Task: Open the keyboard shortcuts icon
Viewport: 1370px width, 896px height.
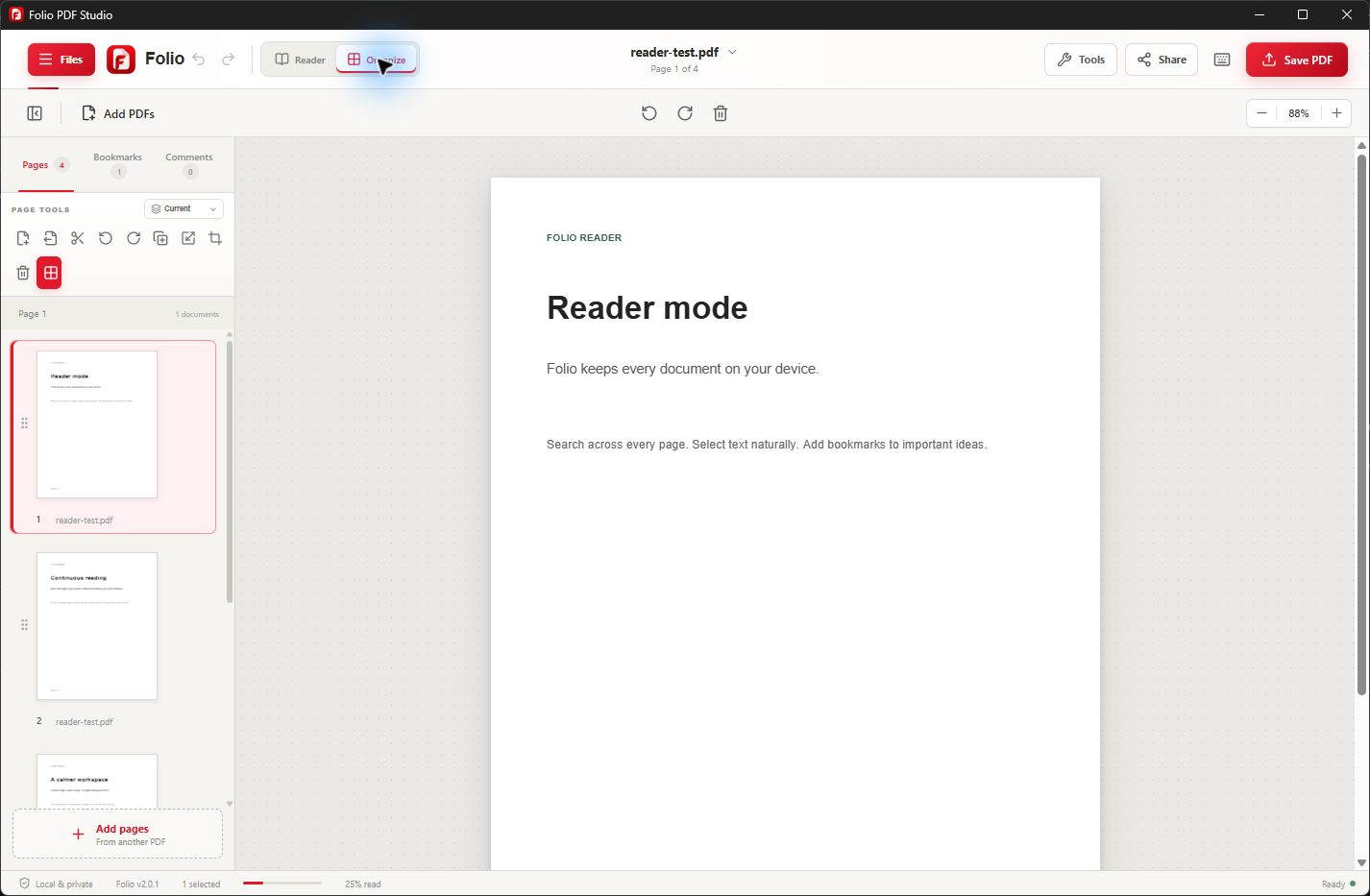Action: [x=1222, y=60]
